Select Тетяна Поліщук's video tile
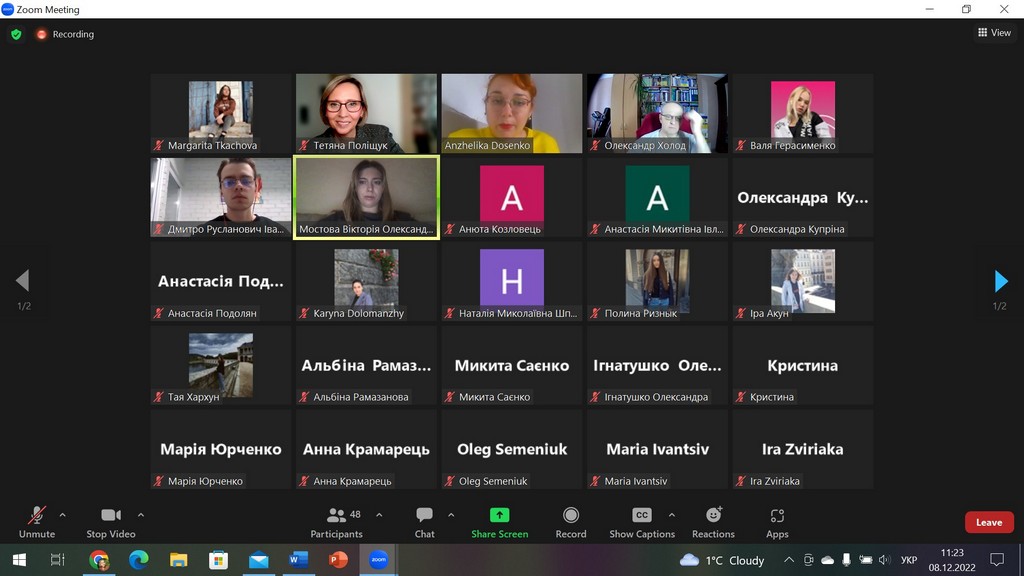 366,113
